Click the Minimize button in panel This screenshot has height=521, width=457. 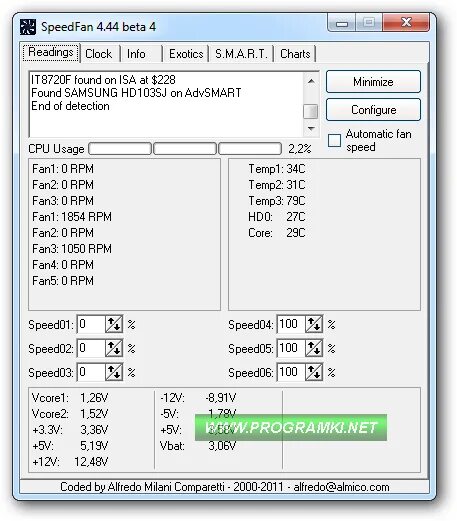click(373, 82)
